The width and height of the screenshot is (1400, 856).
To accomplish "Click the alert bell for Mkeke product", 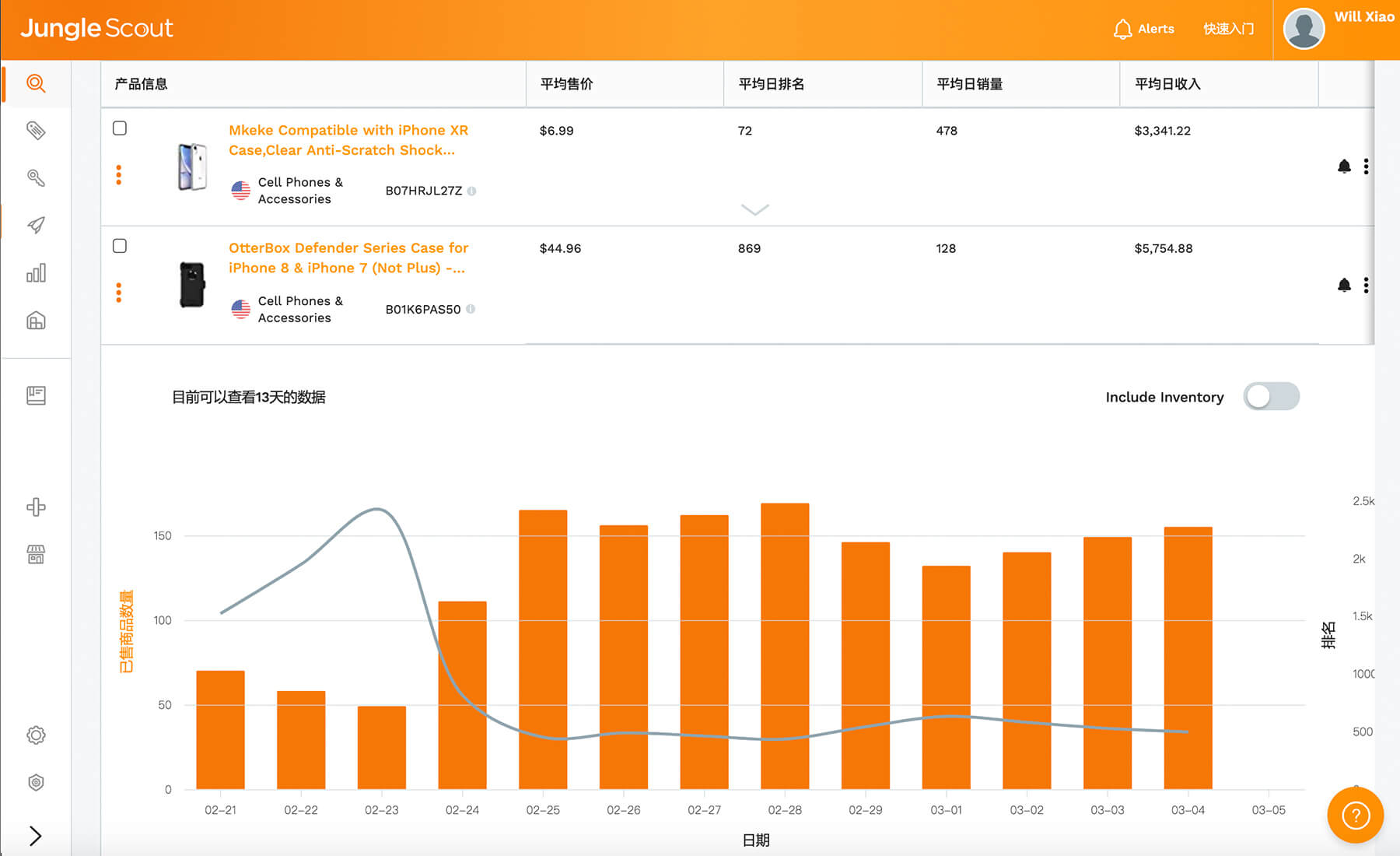I will pos(1344,166).
